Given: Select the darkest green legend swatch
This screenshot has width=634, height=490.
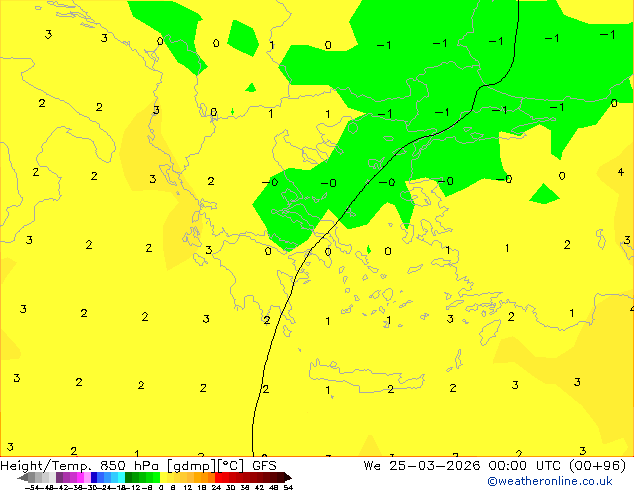Looking at the screenshot, I should pos(129,477).
